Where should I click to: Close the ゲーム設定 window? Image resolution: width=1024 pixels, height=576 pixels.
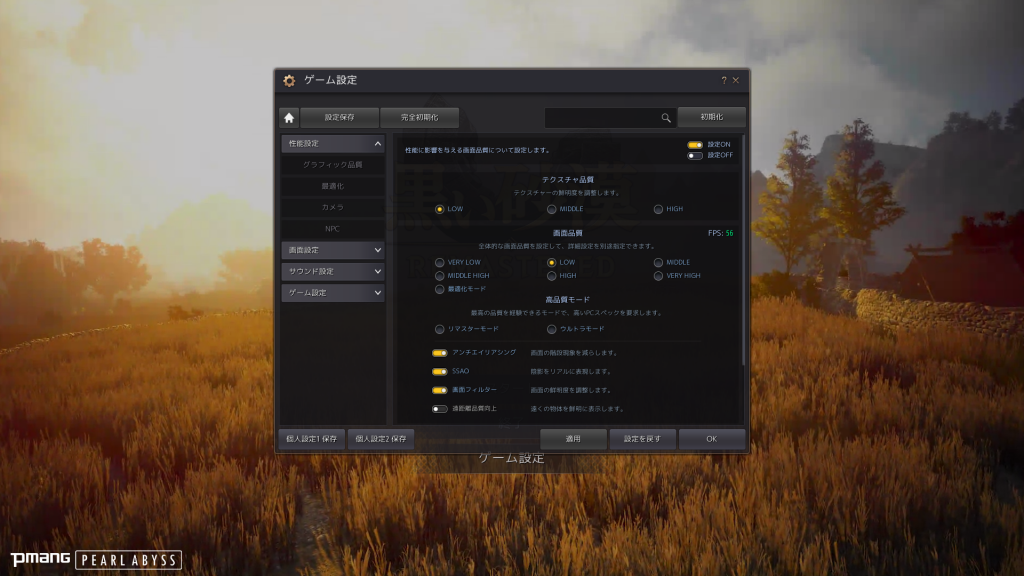(736, 80)
